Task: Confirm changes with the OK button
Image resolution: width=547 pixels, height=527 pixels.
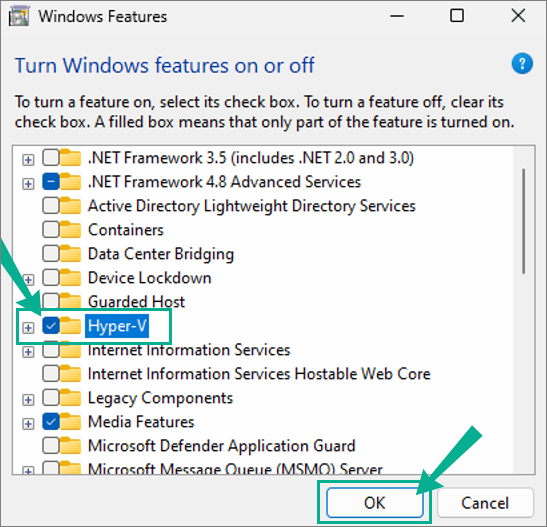Action: pyautogui.click(x=375, y=503)
